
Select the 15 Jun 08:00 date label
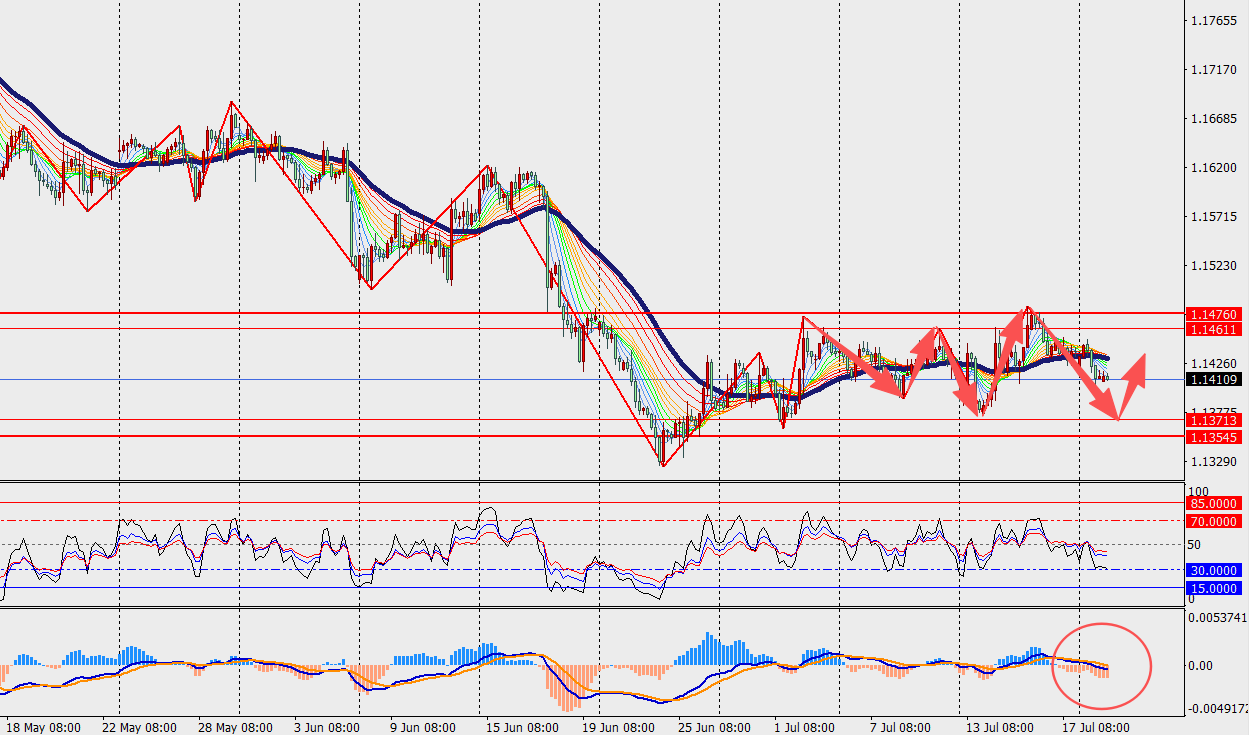tap(522, 726)
